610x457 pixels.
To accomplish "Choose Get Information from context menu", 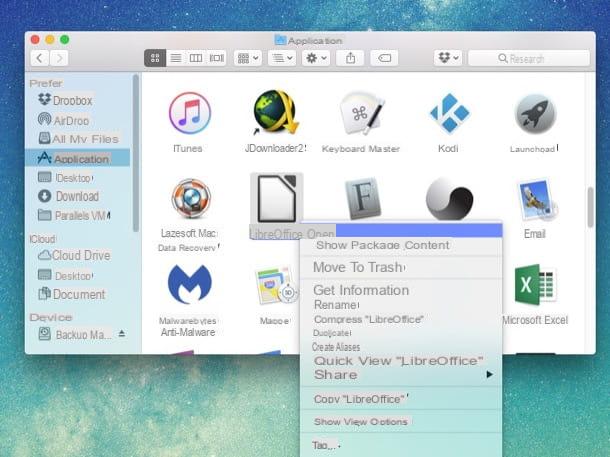I will coord(401,290).
